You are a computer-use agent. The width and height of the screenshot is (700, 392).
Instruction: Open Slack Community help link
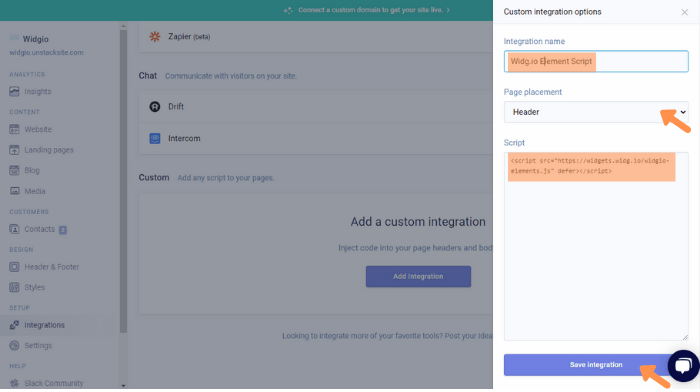54,383
